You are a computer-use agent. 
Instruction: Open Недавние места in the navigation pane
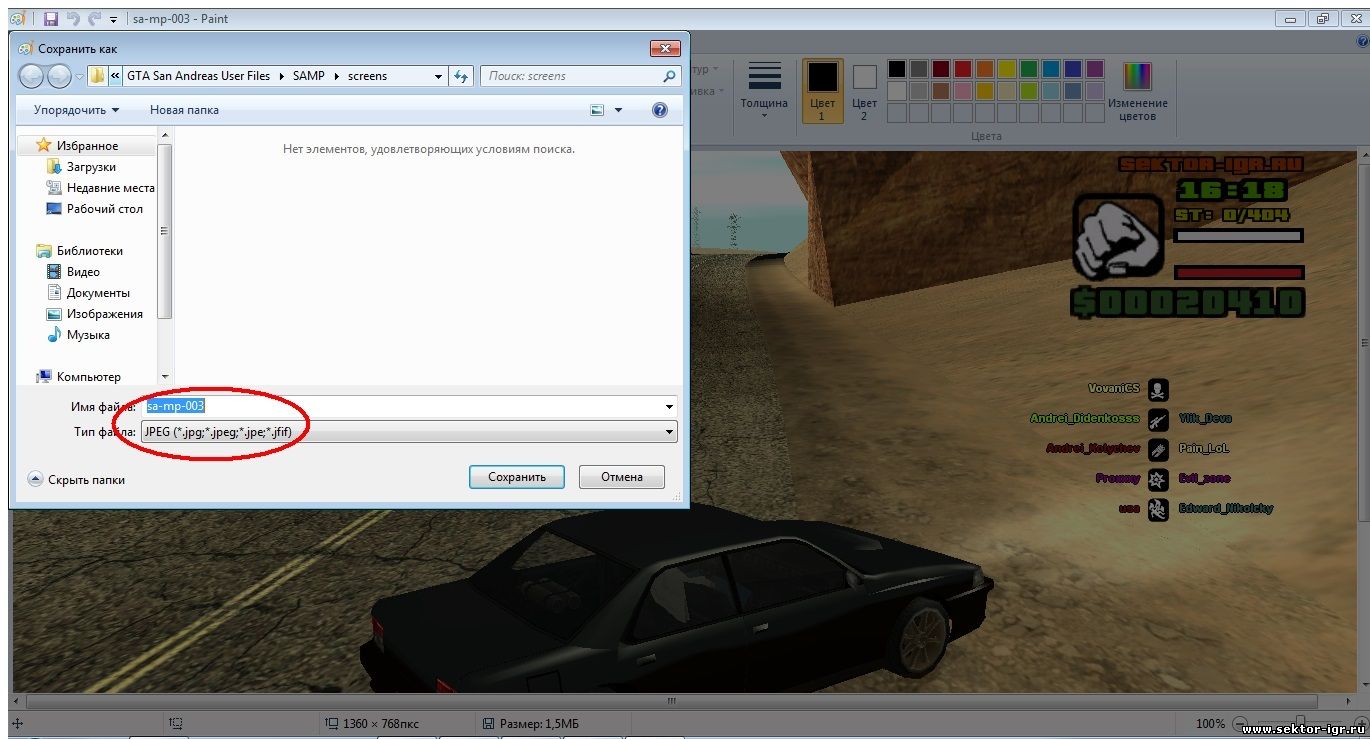(x=110, y=188)
